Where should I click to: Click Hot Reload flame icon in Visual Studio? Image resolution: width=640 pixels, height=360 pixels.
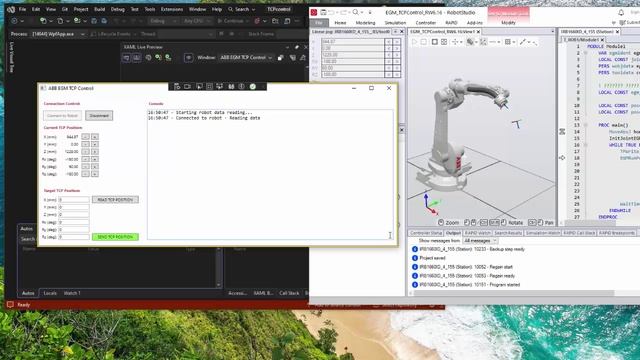(x=257, y=21)
